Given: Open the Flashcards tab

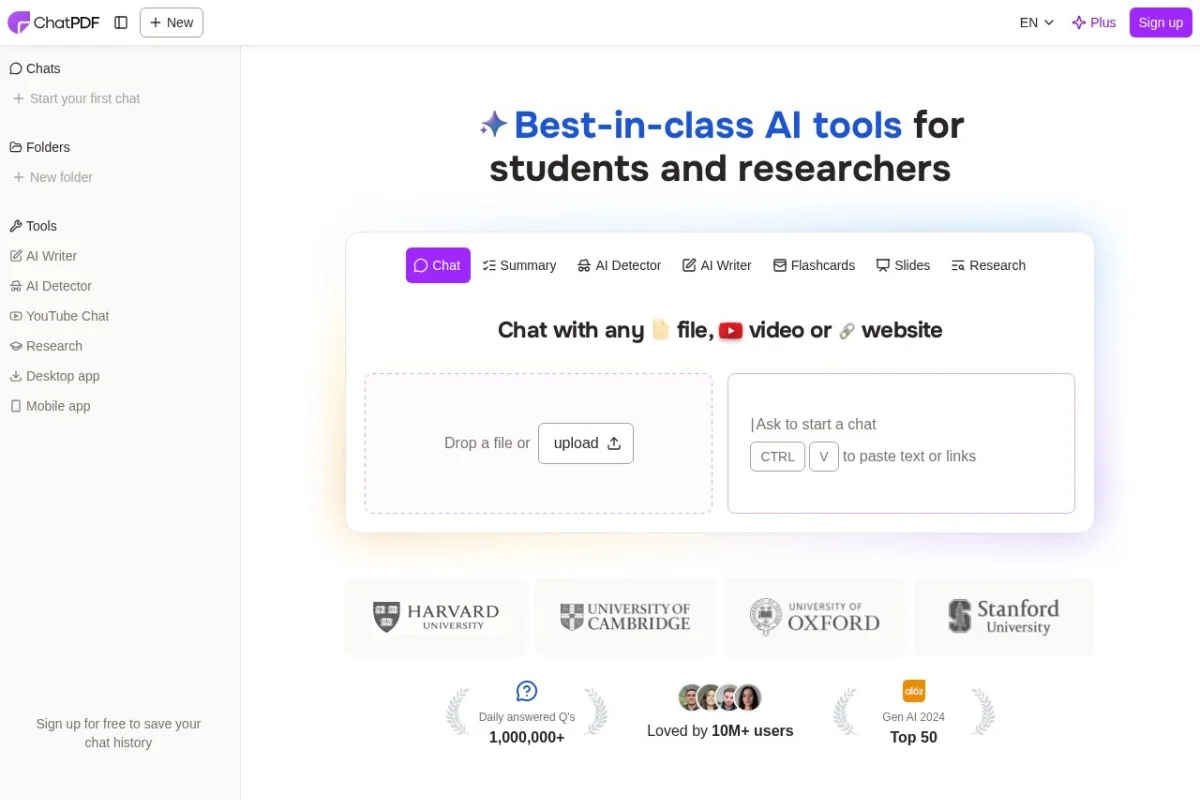Looking at the screenshot, I should click(x=814, y=265).
